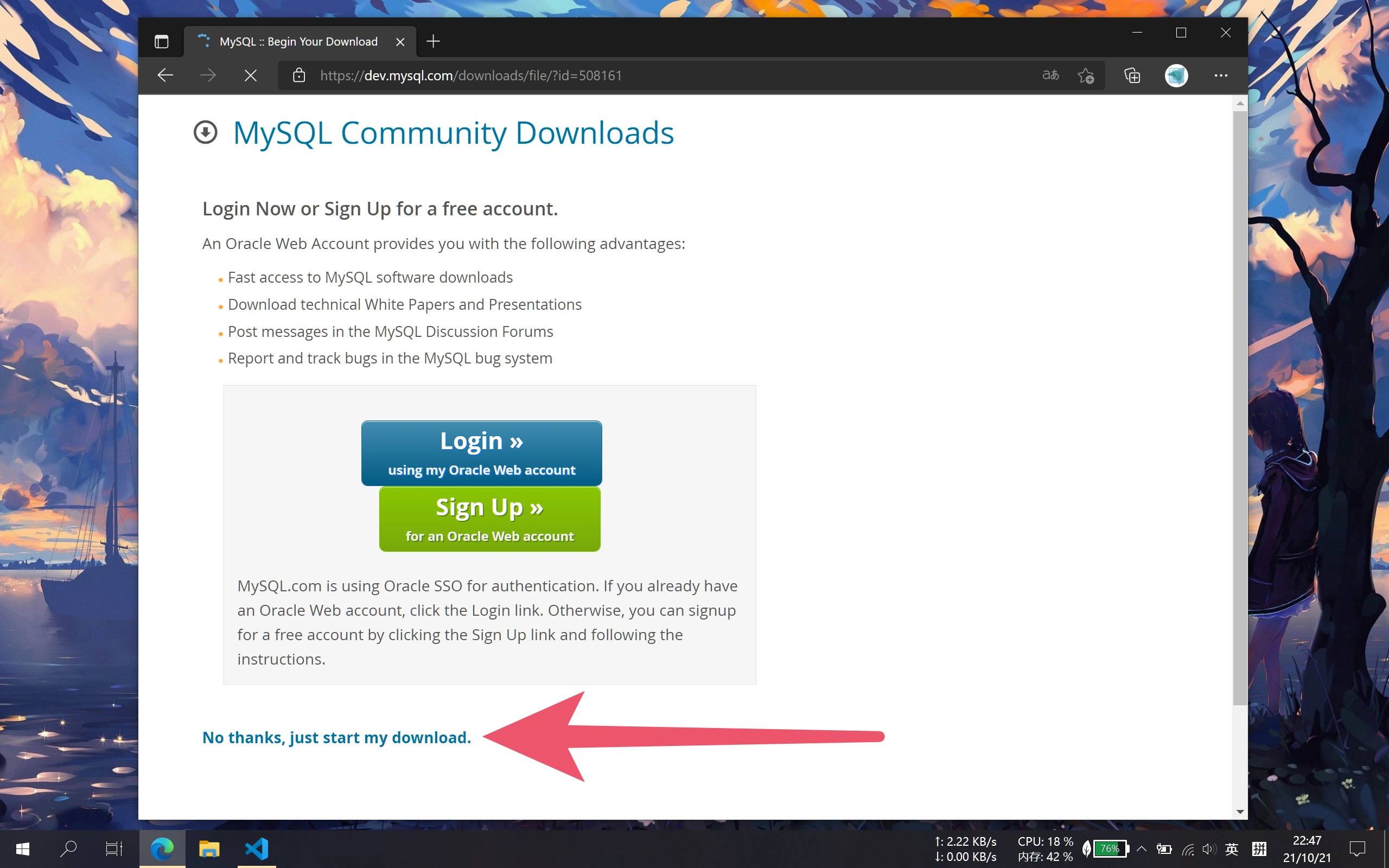
Task: Click the scrollbar down arrow
Action: (1240, 812)
